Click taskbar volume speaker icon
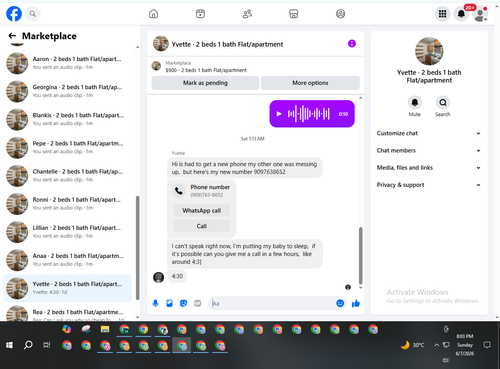500x369 pixels. click(445, 360)
